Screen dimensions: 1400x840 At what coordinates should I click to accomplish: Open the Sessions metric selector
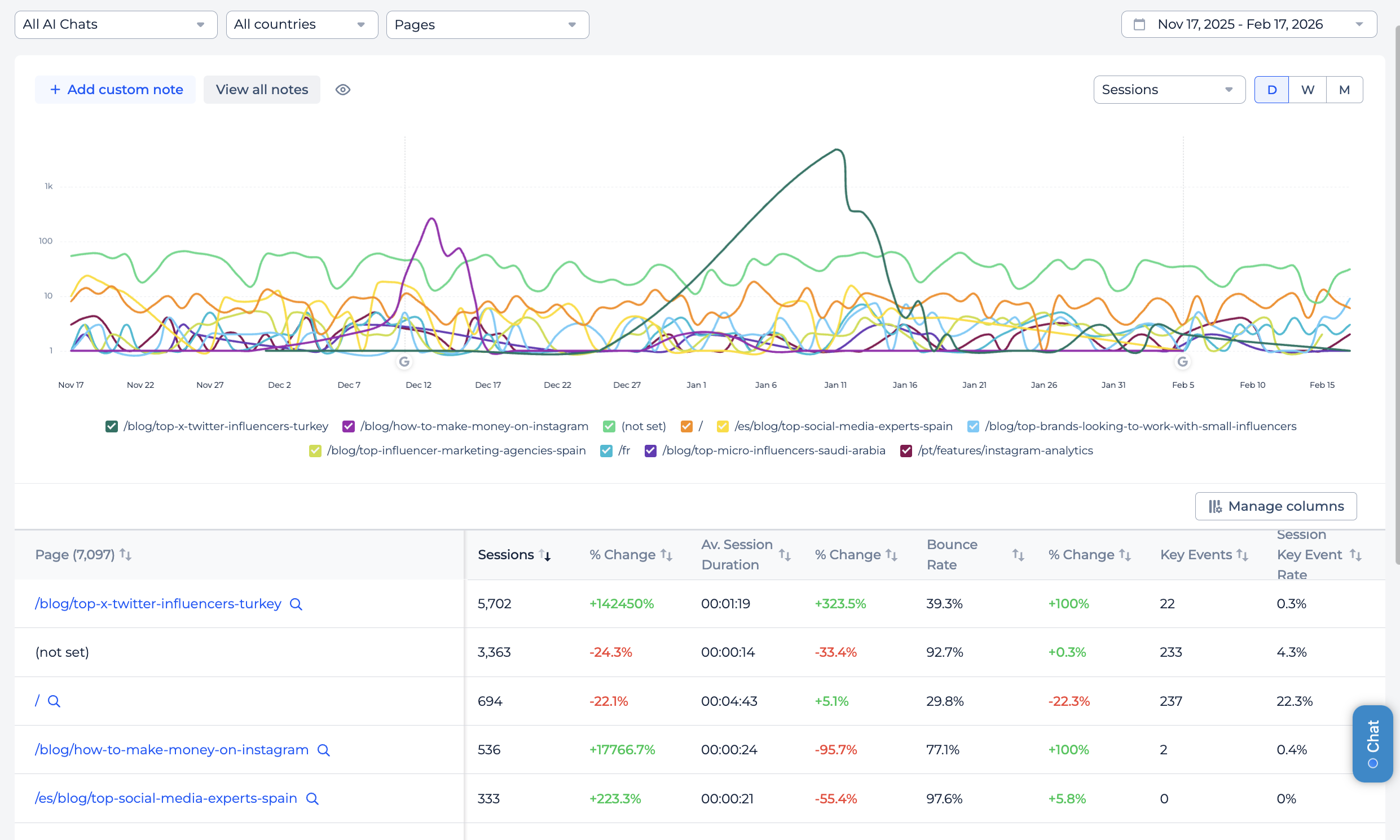tap(1168, 90)
